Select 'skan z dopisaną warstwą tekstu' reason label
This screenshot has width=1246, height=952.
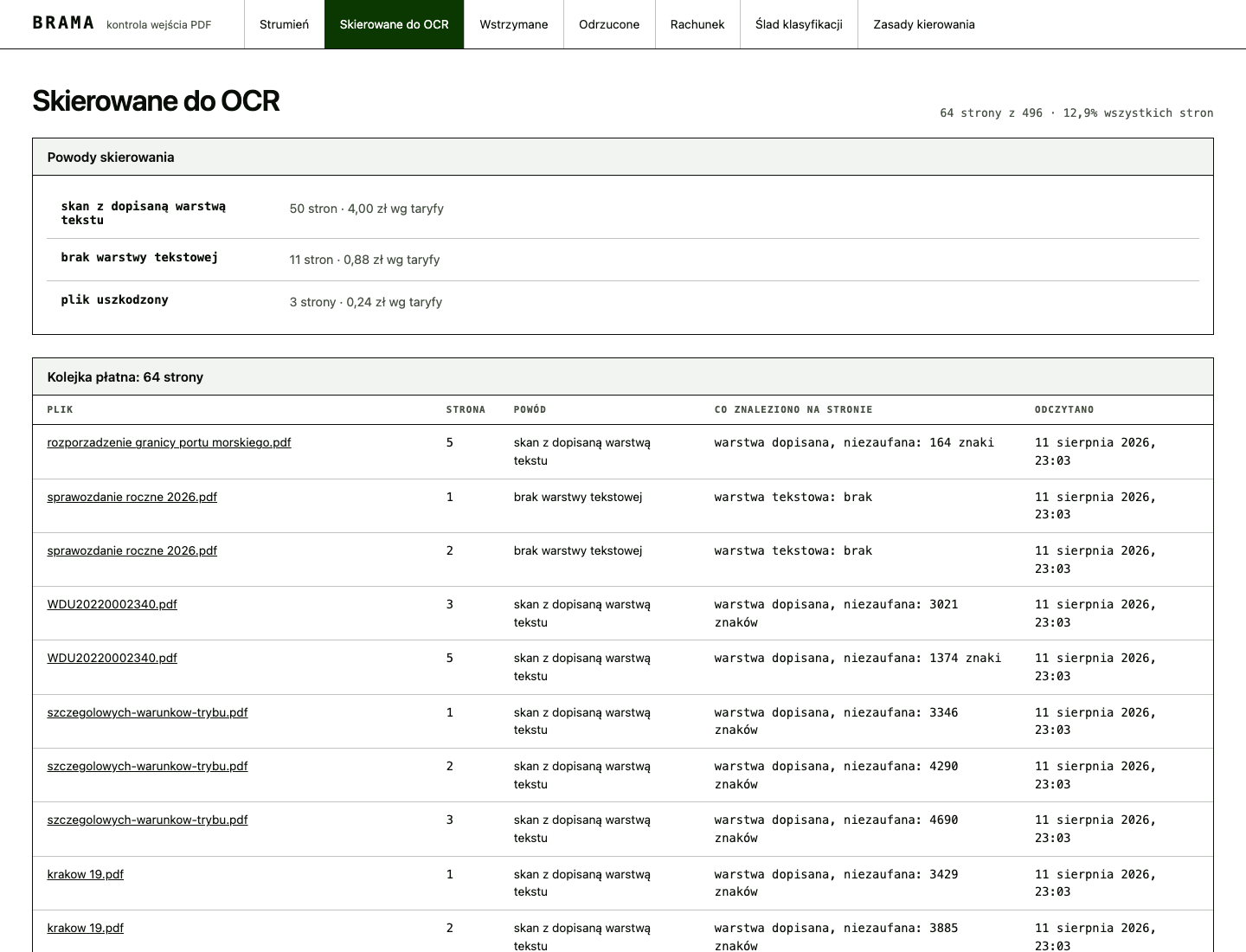(144, 213)
